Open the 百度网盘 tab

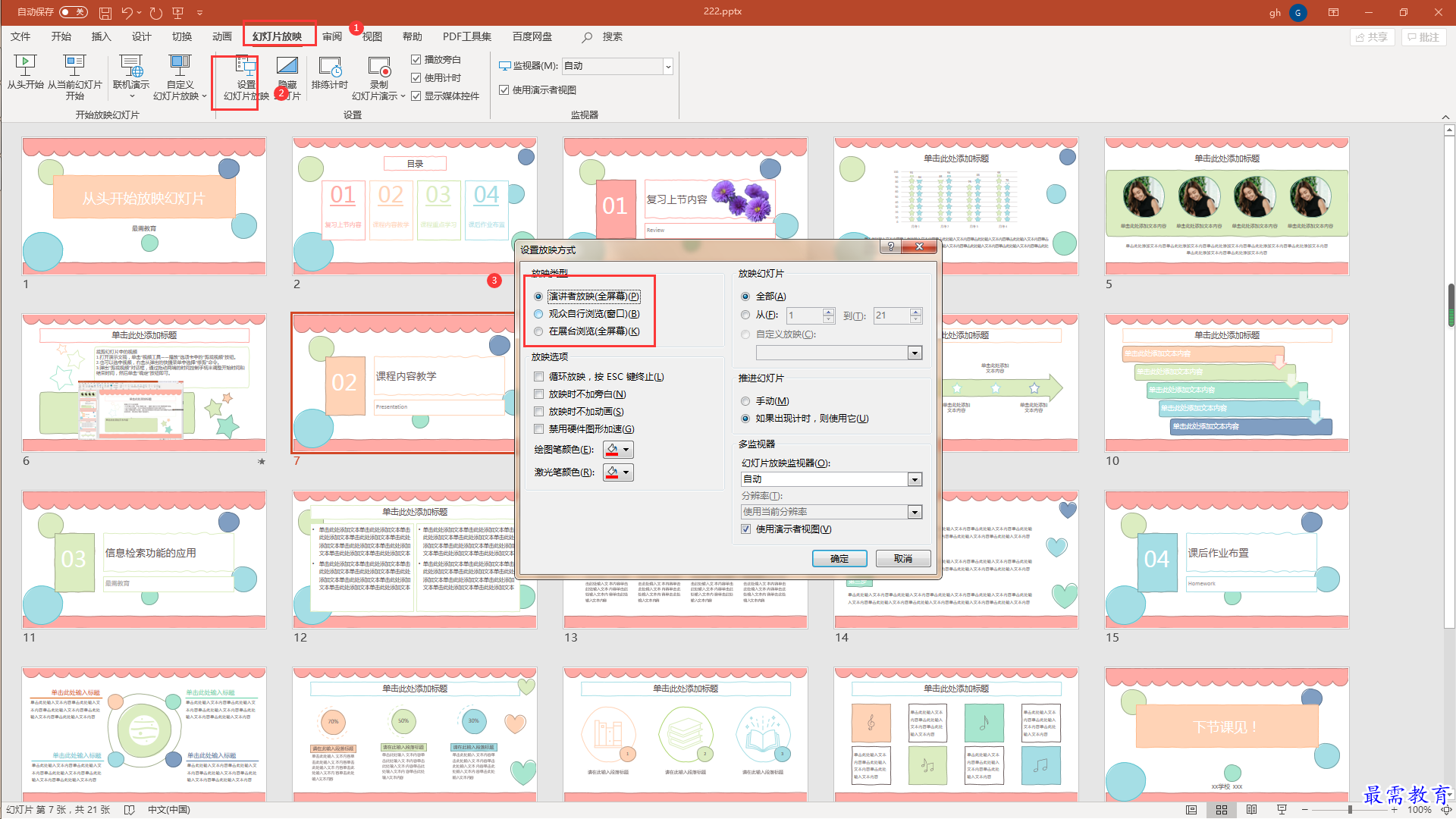point(532,36)
